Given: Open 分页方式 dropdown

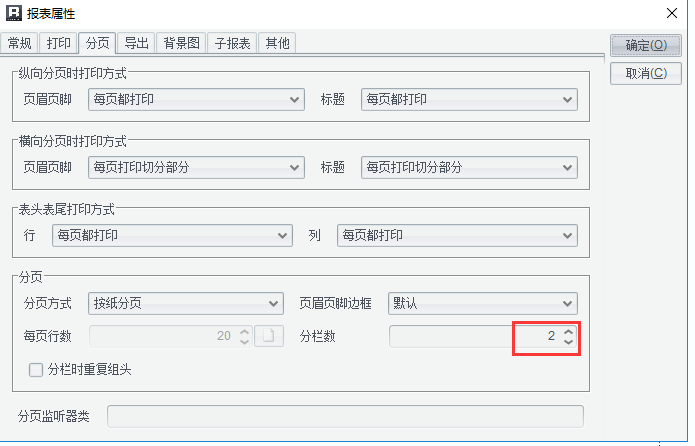Looking at the screenshot, I should (x=186, y=303).
